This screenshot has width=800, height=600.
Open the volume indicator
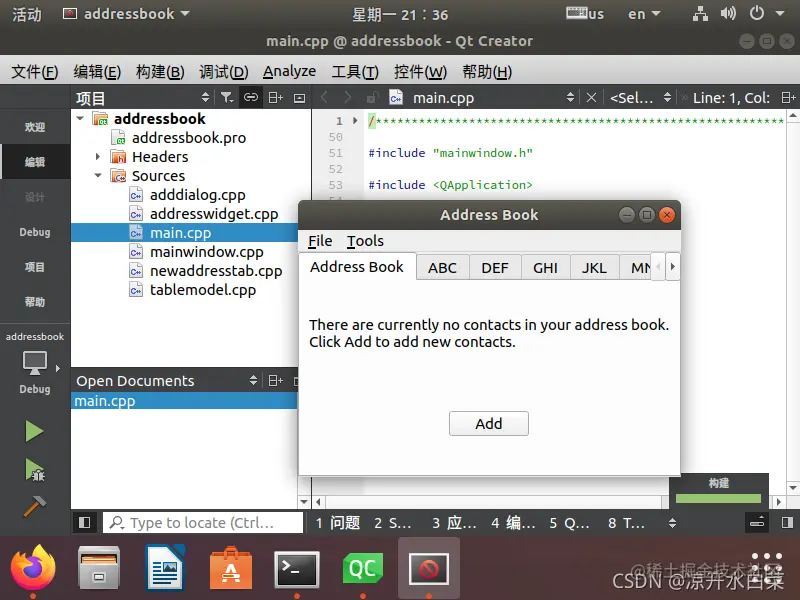[728, 13]
